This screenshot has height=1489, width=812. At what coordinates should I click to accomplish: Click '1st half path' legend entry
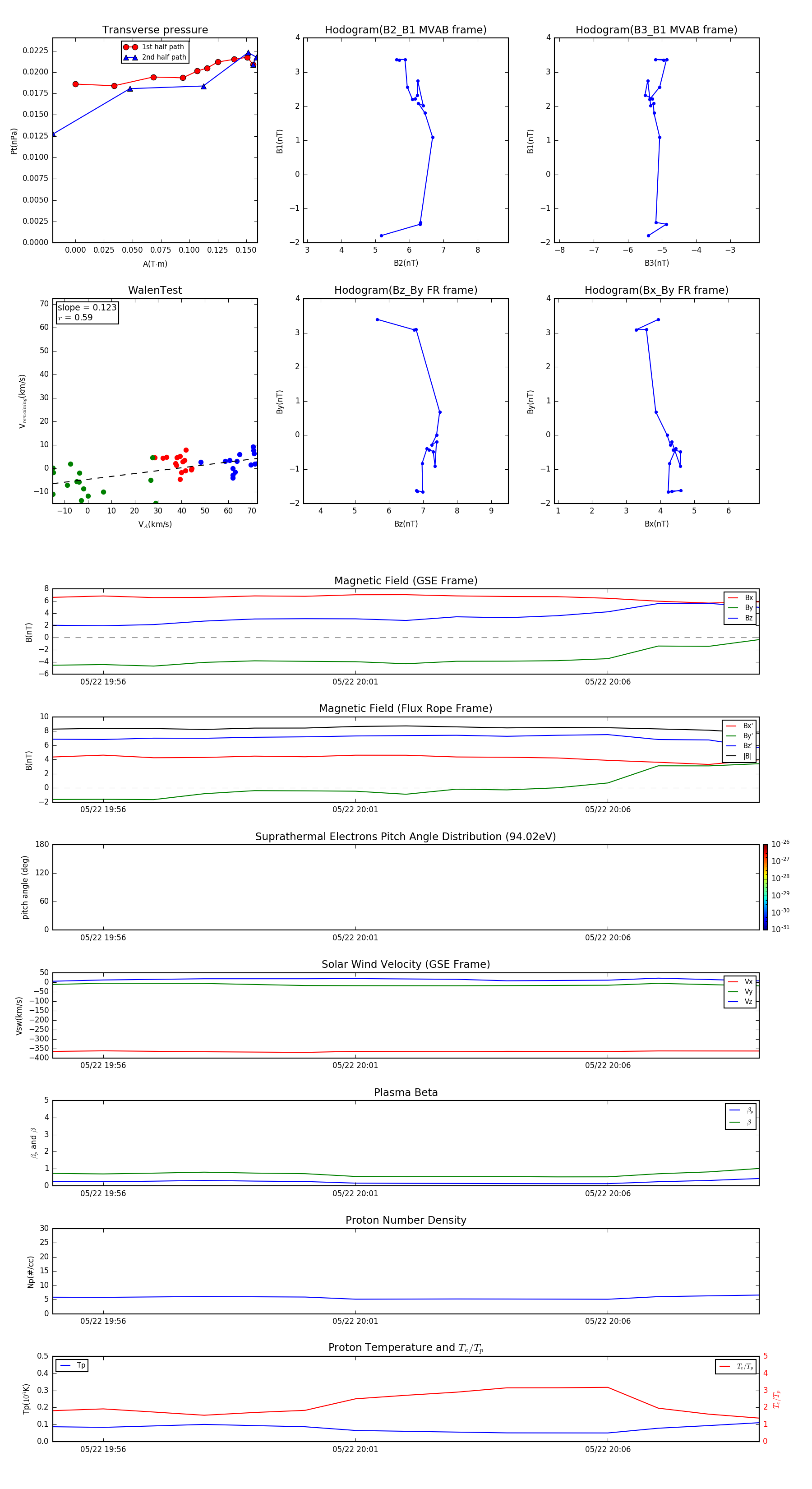point(154,47)
